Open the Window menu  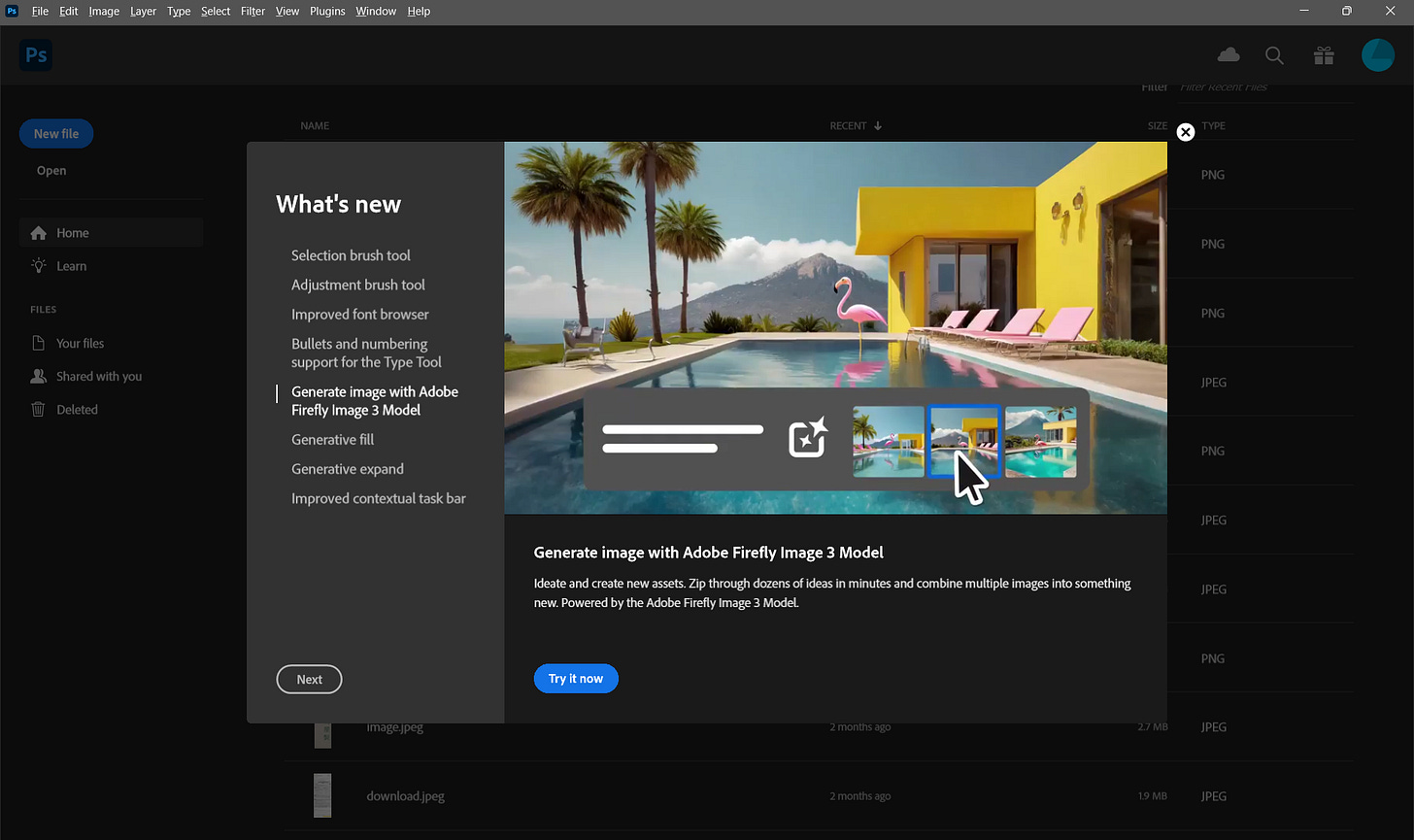(376, 12)
